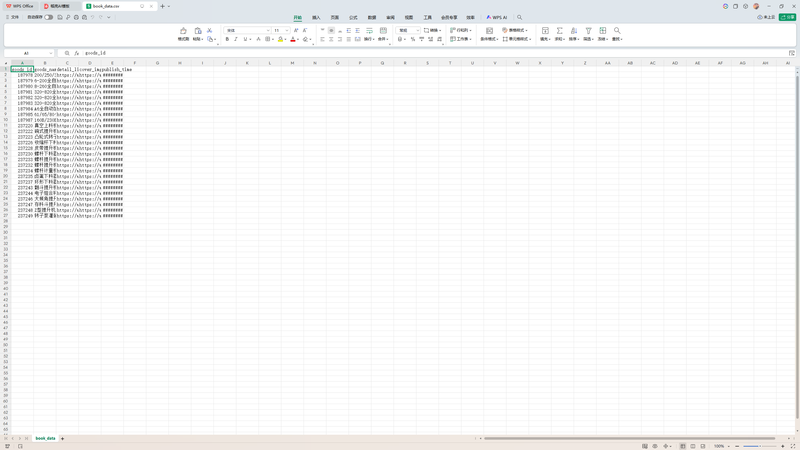
Task: Click the Cut scissors icon
Action: pyautogui.click(x=209, y=31)
